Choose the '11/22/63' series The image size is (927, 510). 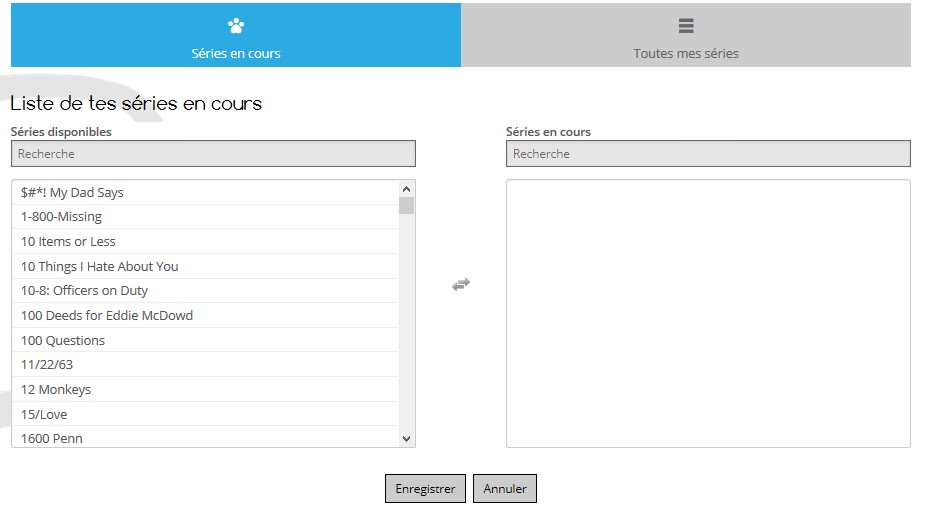(x=205, y=365)
